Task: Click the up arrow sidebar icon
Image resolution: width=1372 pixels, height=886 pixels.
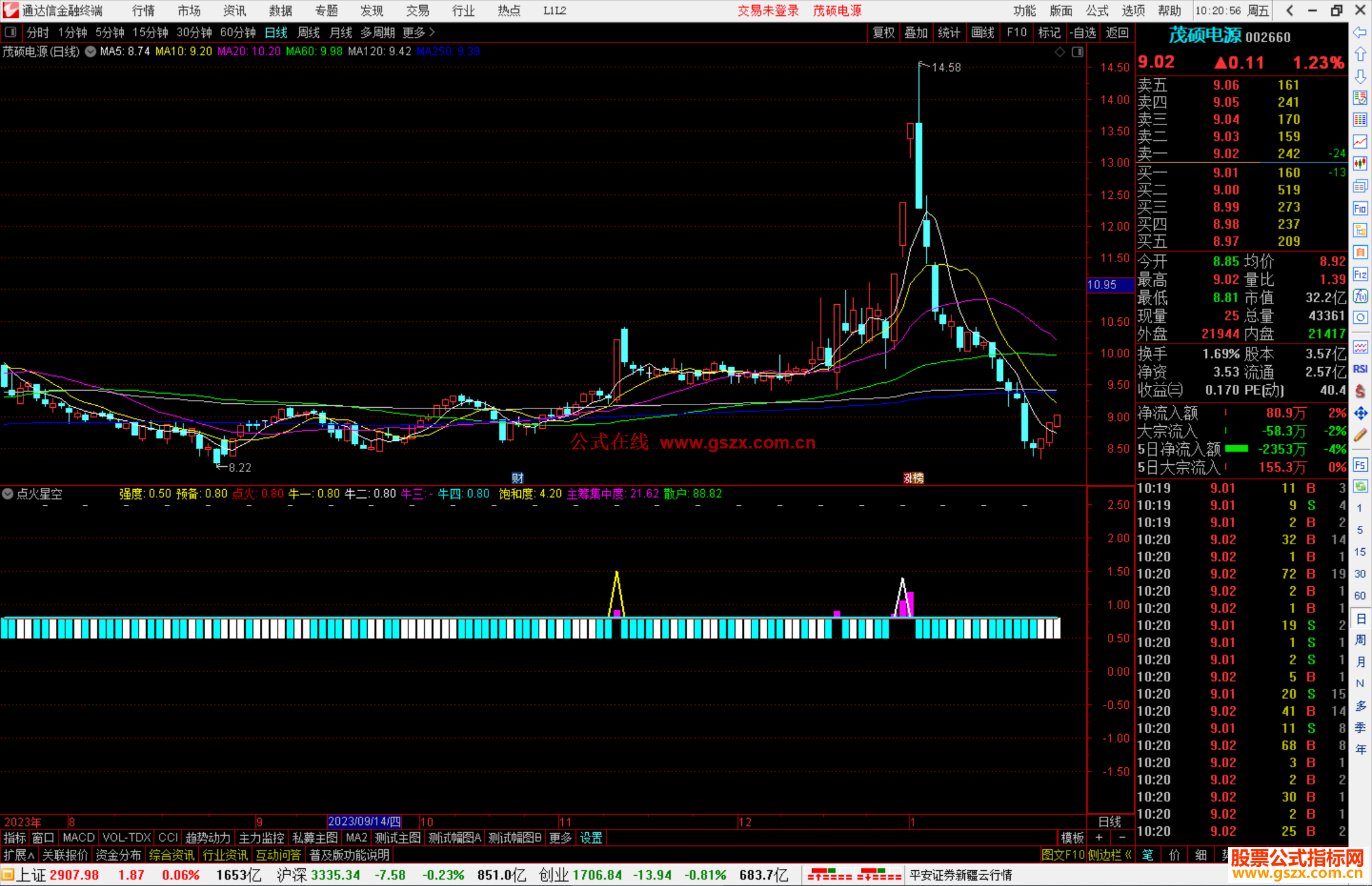Action: click(1360, 55)
